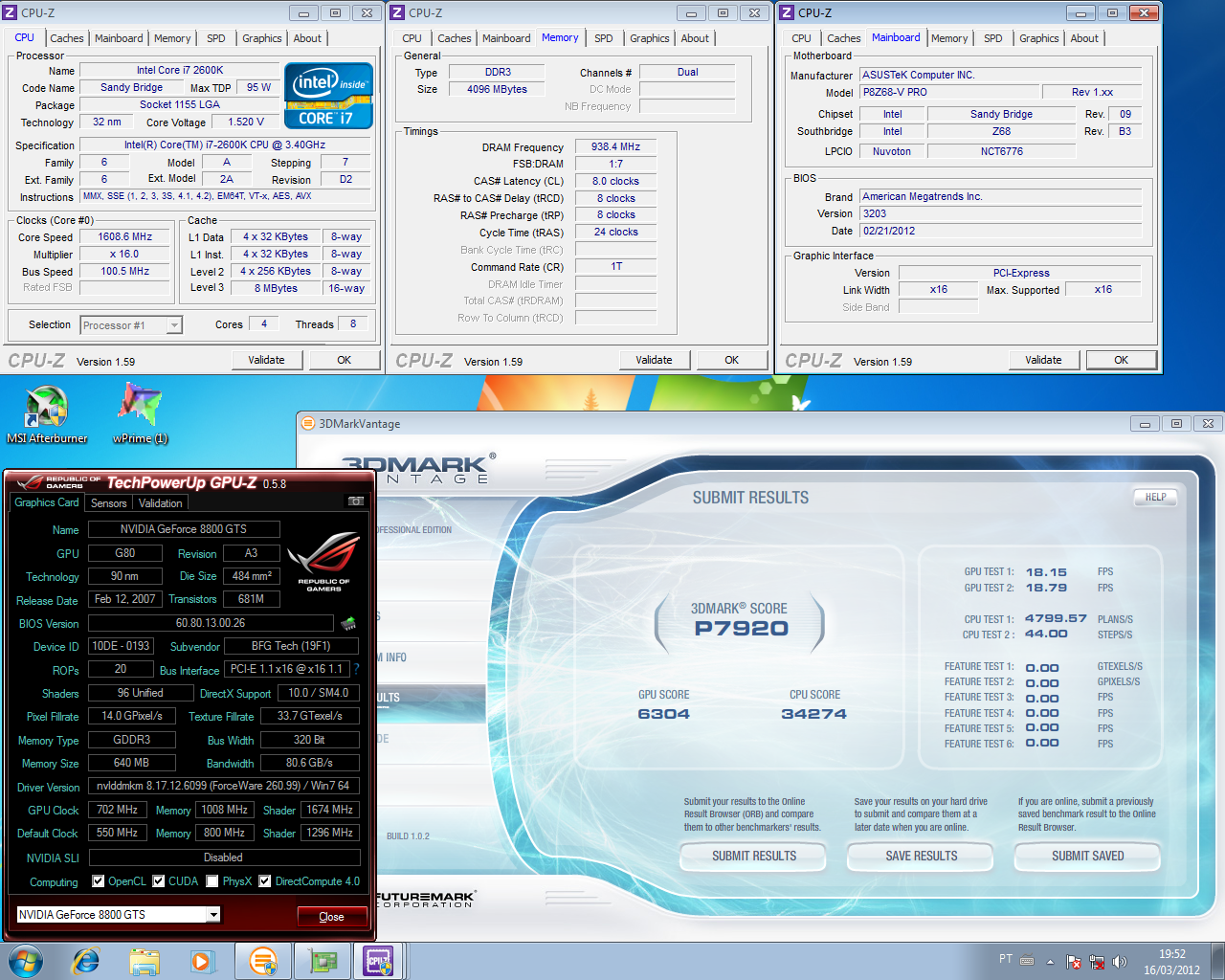This screenshot has height=980, width=1225.
Task: Open the wPrime desktop icon
Action: pos(140,413)
